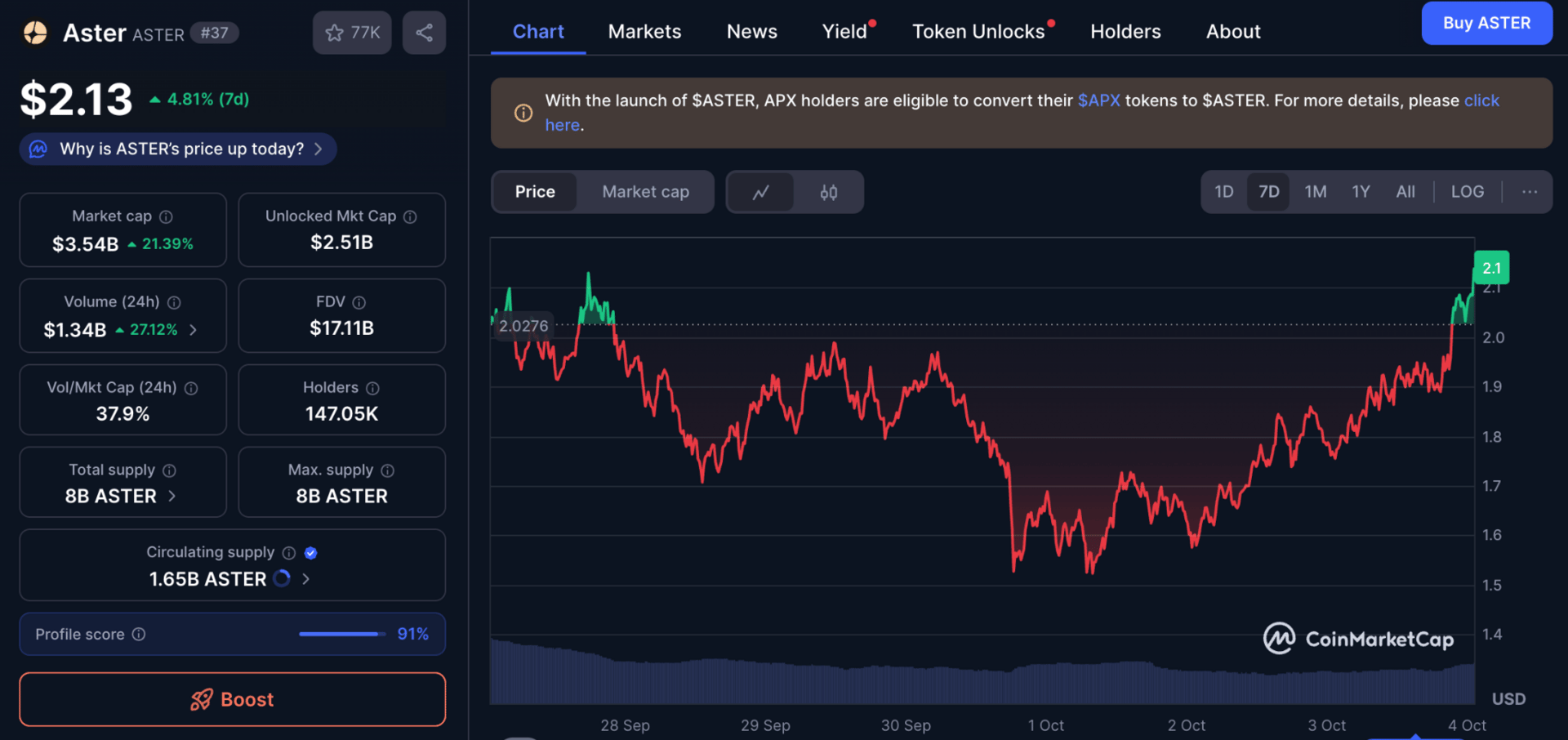The width and height of the screenshot is (1568, 740).
Task: Select the 1D time range
Action: [1223, 192]
